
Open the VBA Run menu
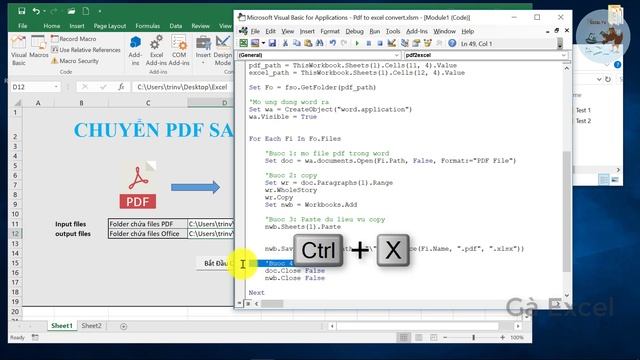(375, 31)
